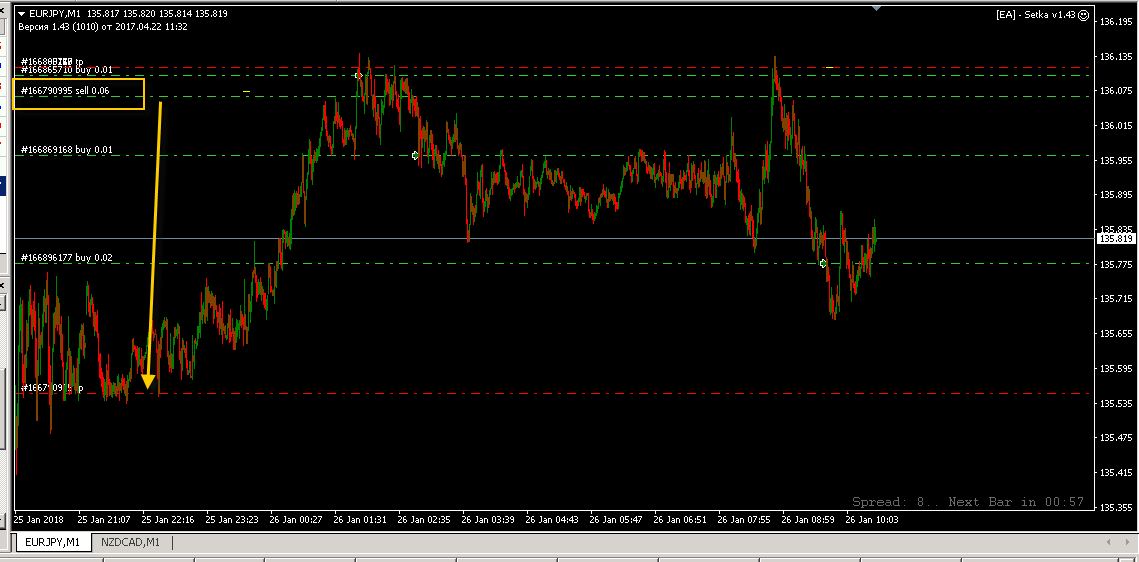Click the Версия 1.43 version text line

[103, 26]
